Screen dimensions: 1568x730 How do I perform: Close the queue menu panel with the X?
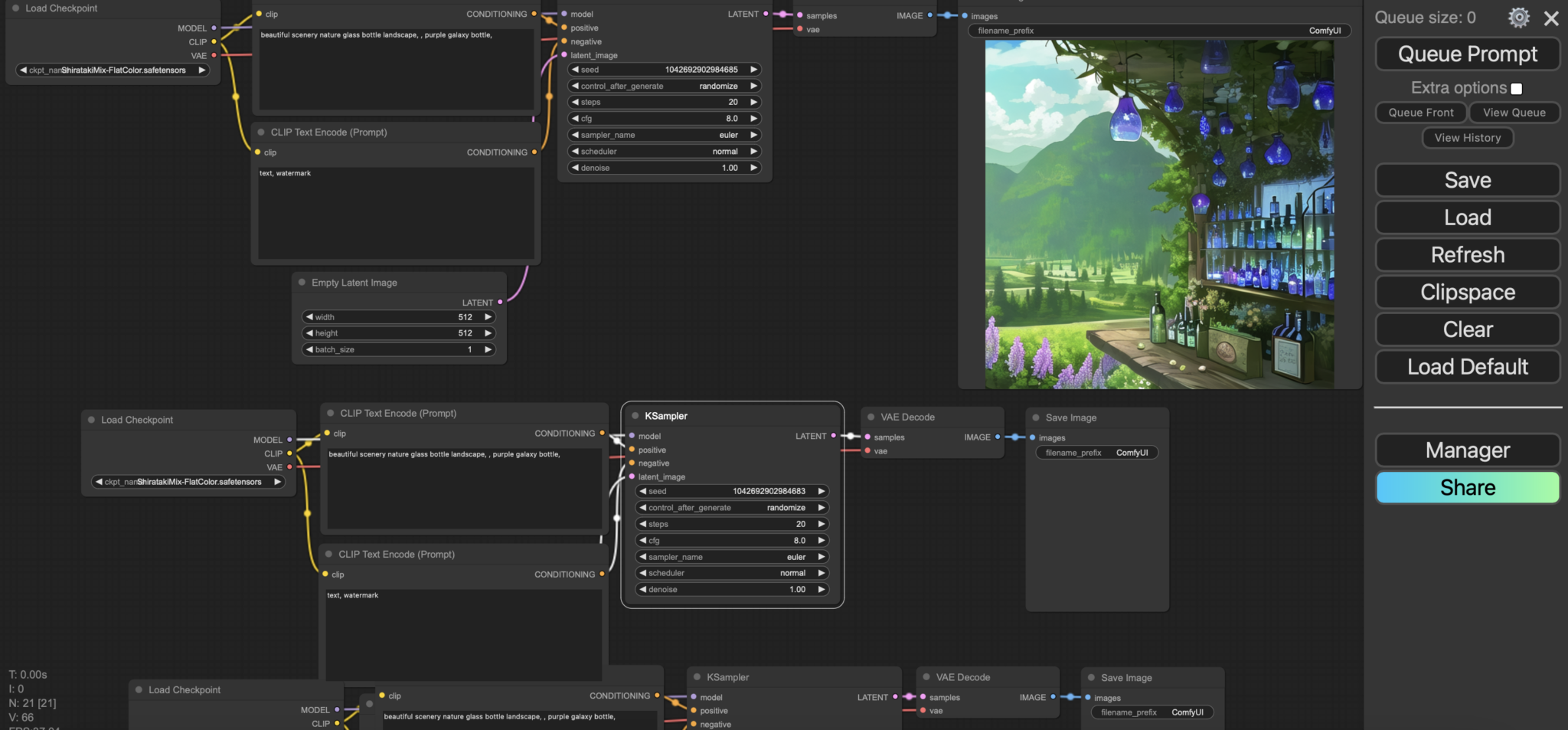(x=1551, y=18)
